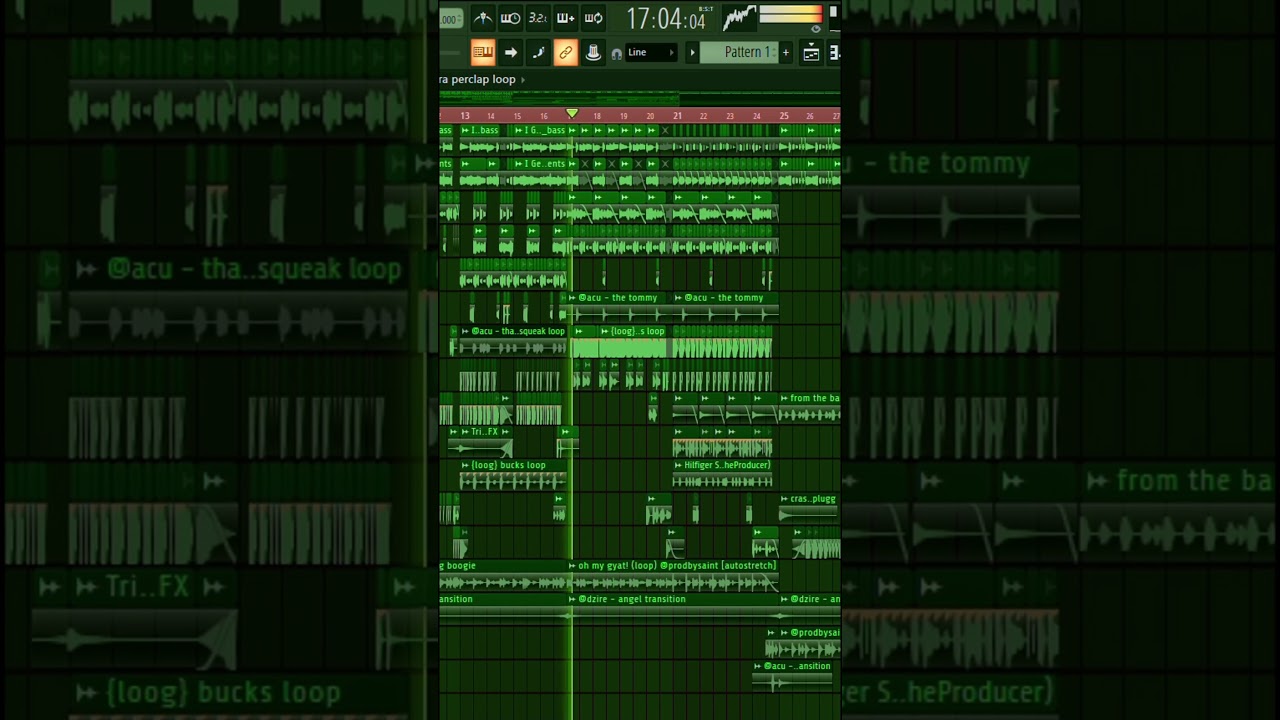
Task: Toggle multilink to controllers chain icon
Action: [x=565, y=52]
